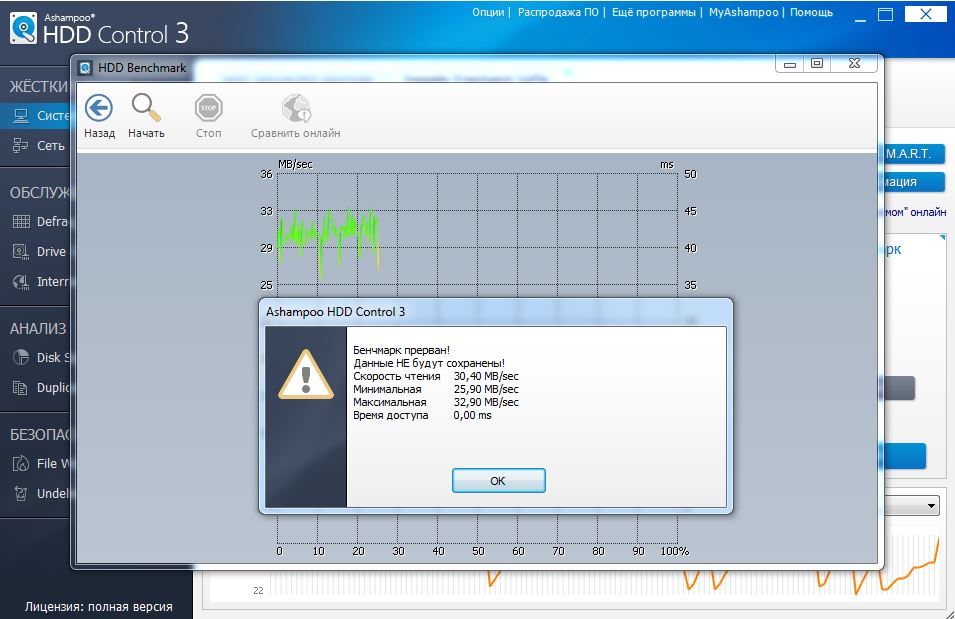Click the partially hidden информация button

(912, 182)
